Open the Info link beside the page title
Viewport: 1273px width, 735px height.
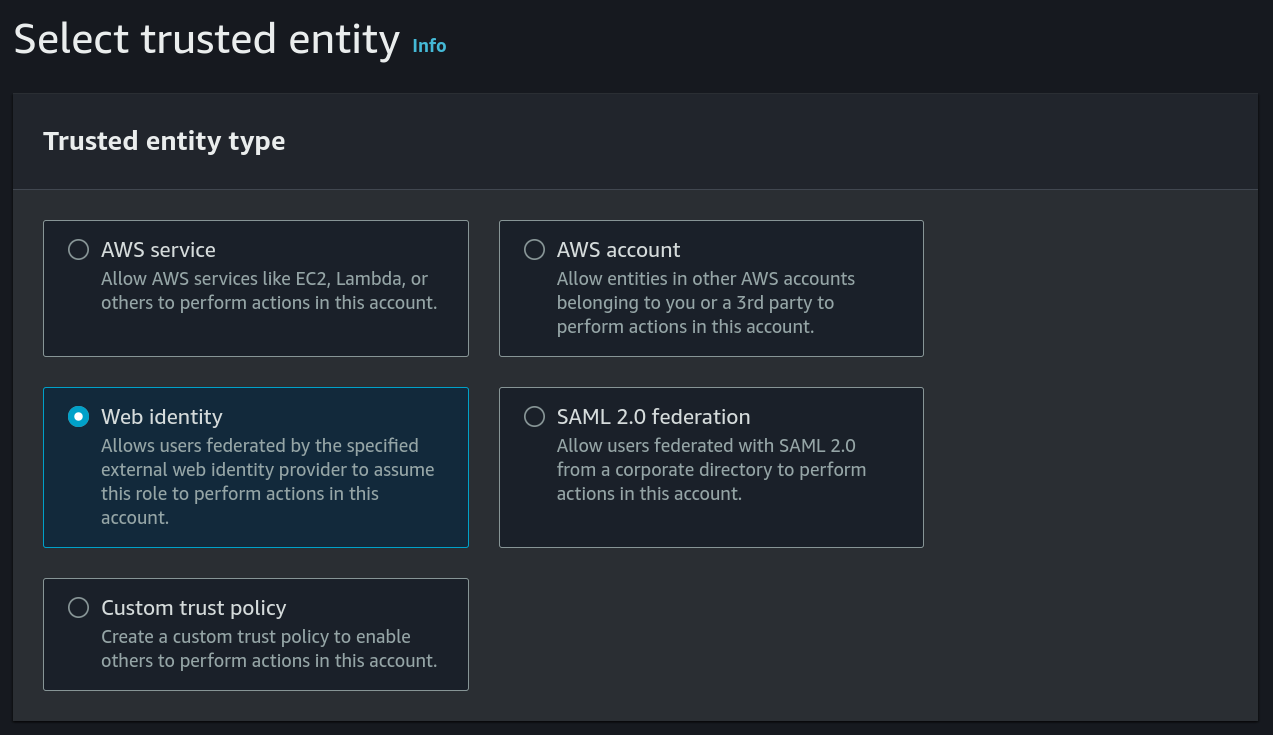click(429, 46)
